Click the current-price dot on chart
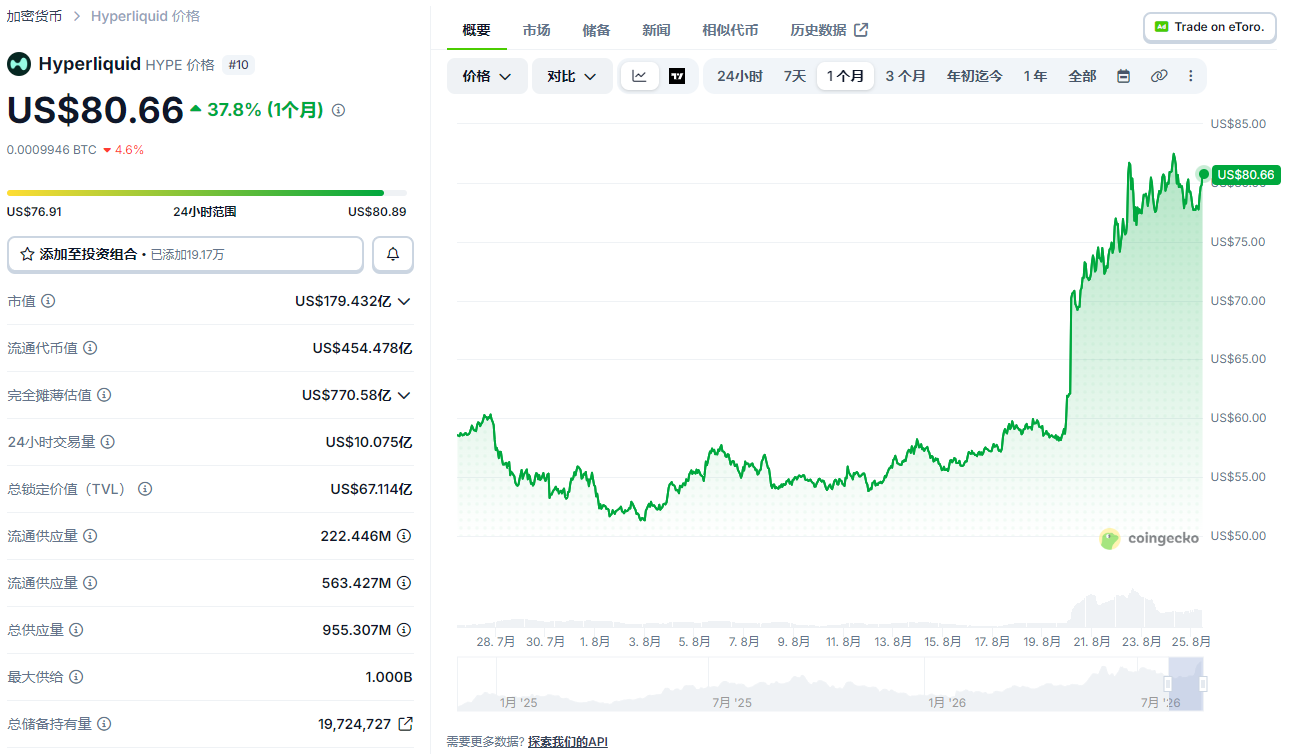The height and width of the screenshot is (754, 1293). (1204, 174)
